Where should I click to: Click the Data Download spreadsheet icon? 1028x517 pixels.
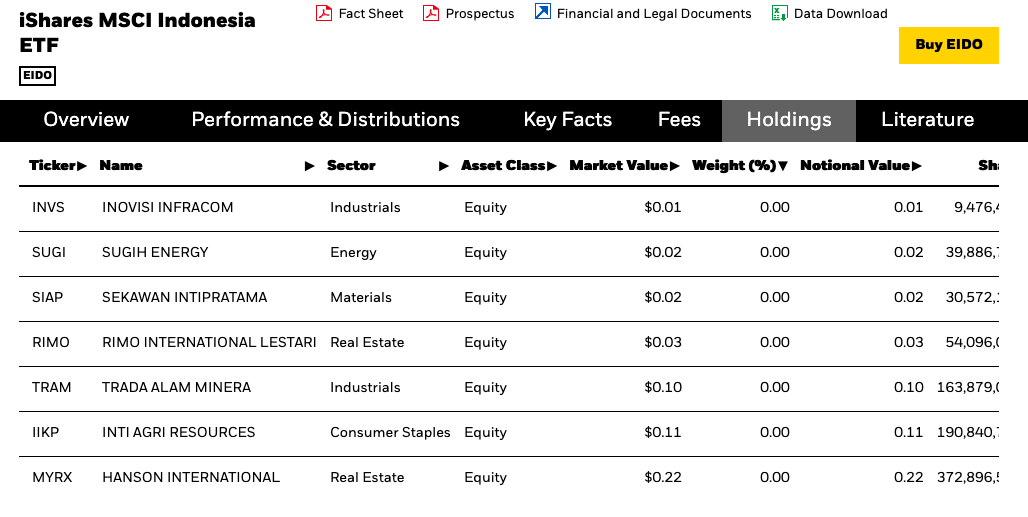tap(779, 13)
